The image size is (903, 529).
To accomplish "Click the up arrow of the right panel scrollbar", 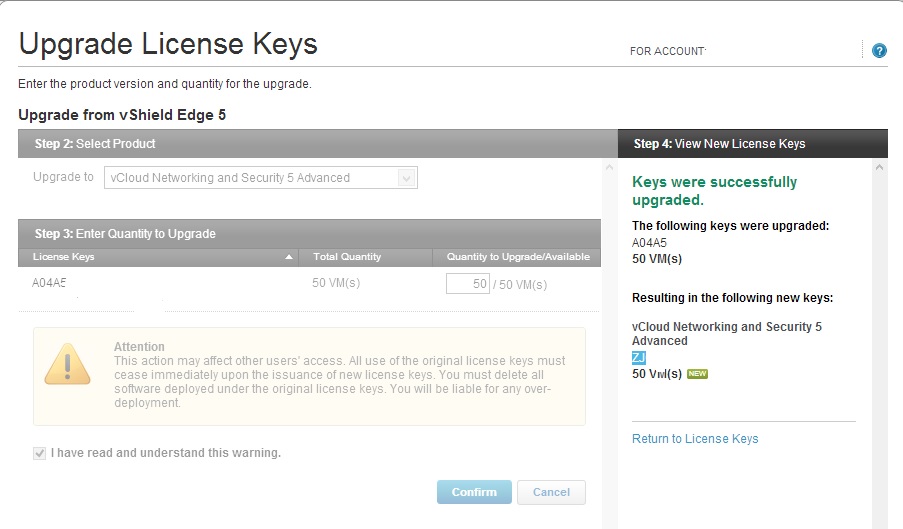I will click(x=879, y=168).
